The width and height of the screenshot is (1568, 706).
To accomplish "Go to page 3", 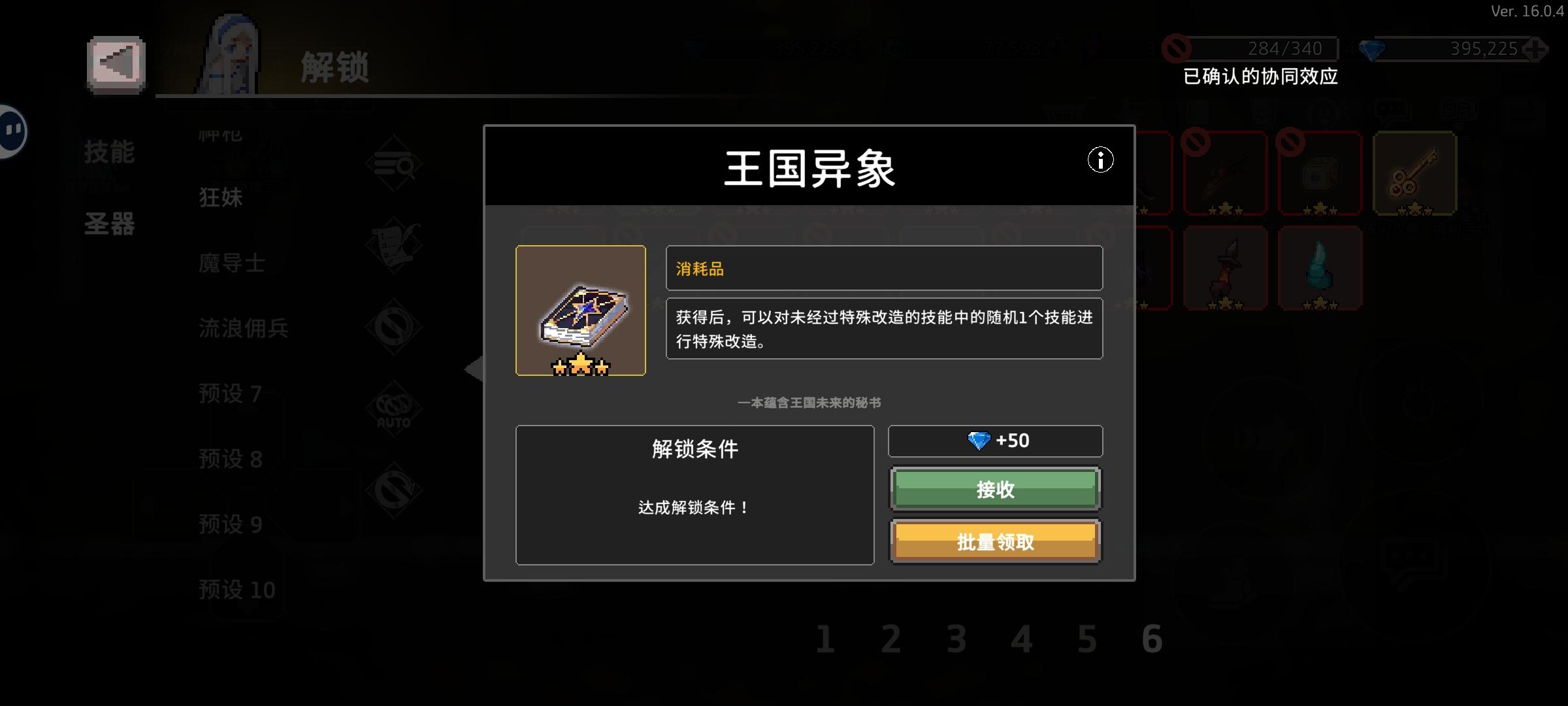I will point(956,639).
